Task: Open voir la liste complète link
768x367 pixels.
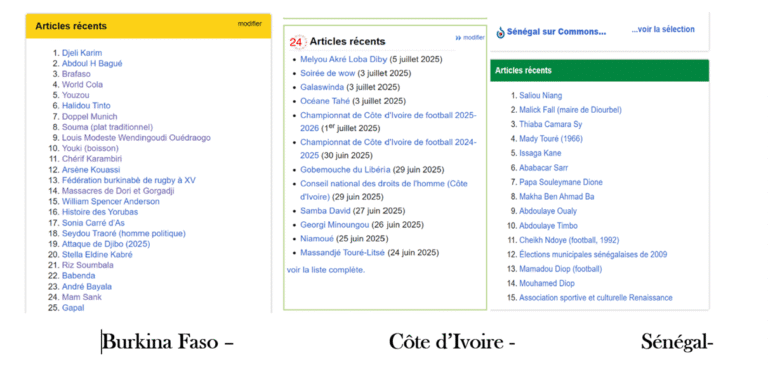Action: coord(326,269)
